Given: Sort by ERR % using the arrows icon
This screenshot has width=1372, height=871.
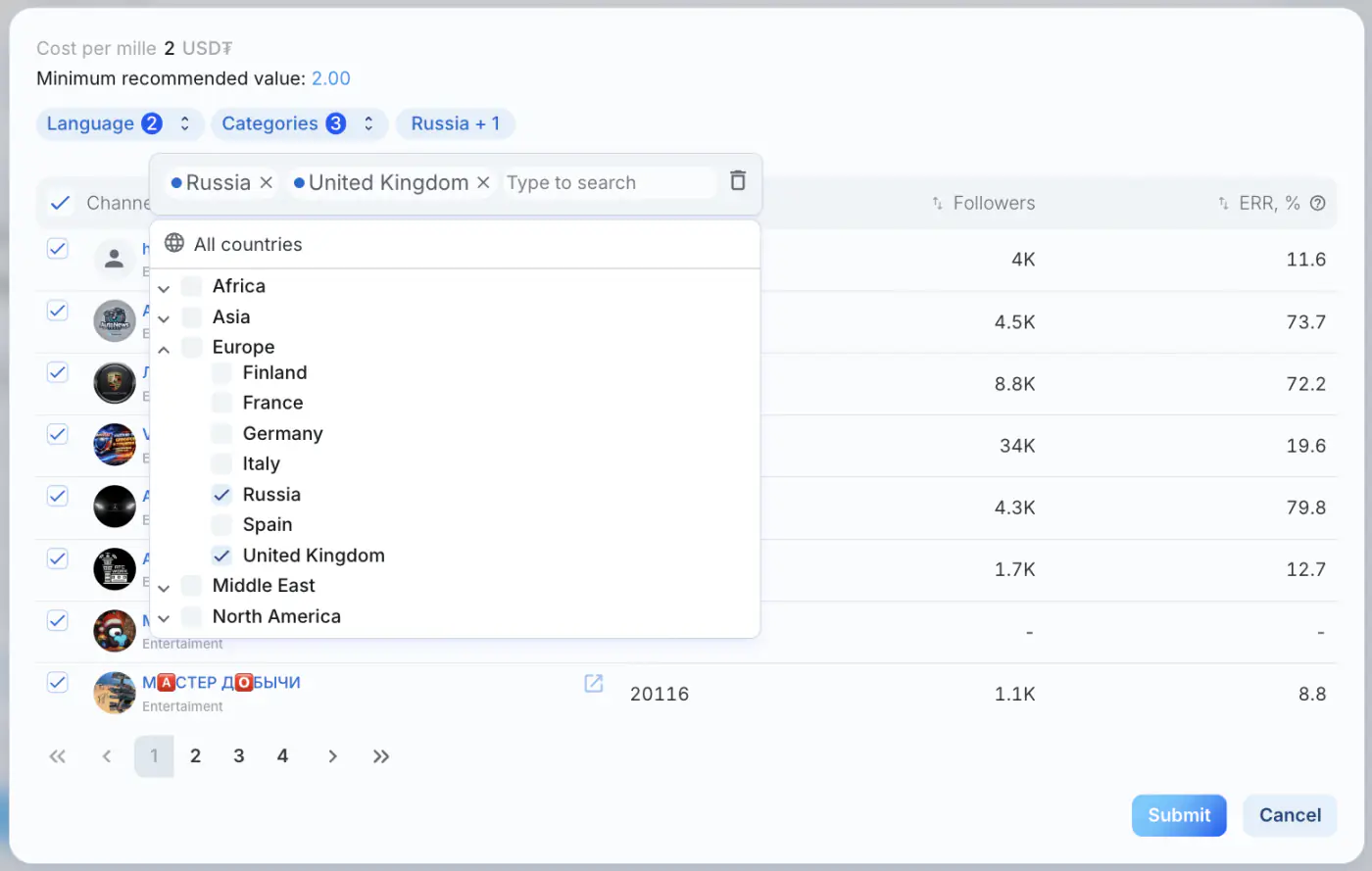Looking at the screenshot, I should [x=1224, y=204].
